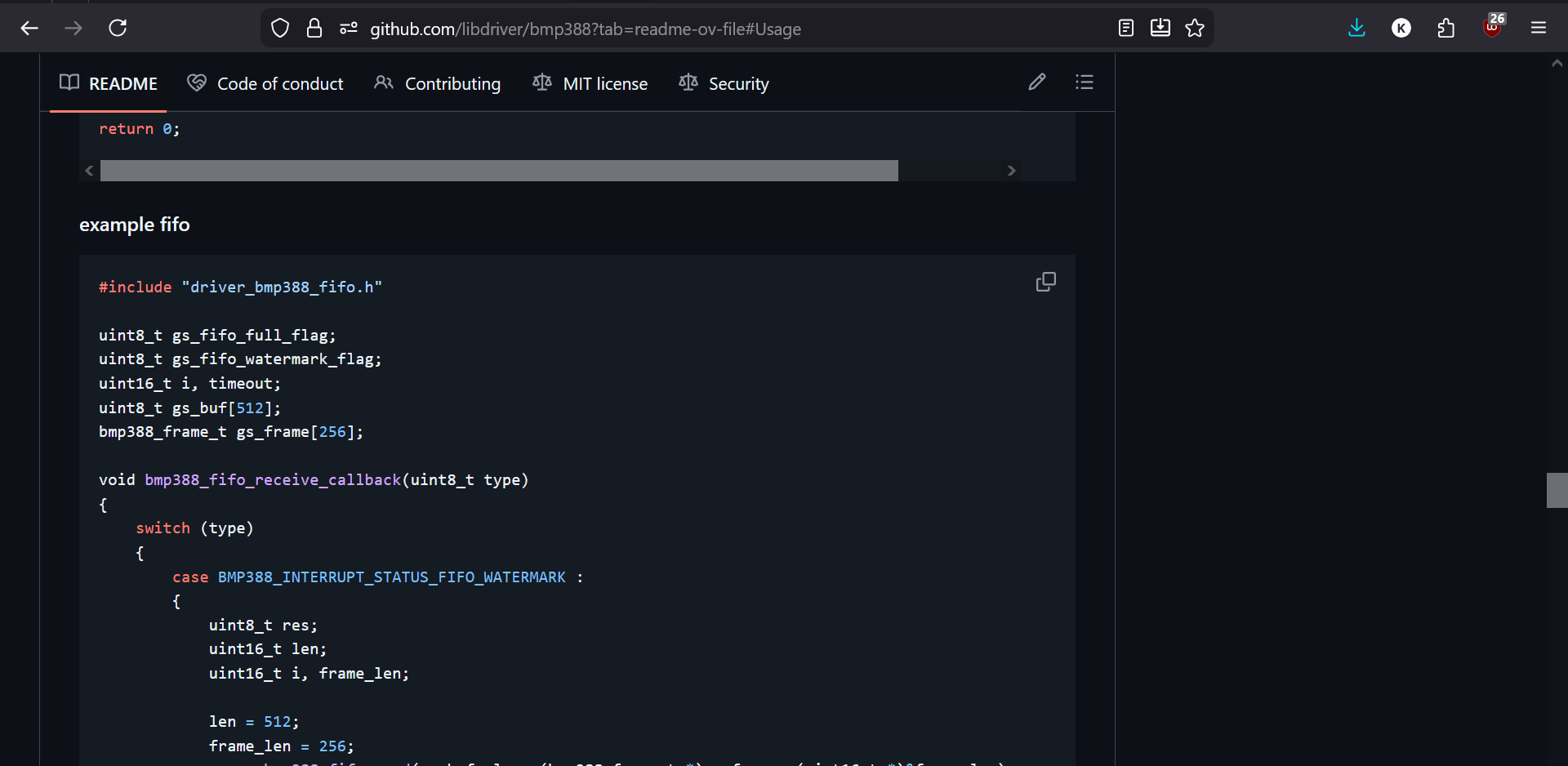Toggle reader view in address bar
Screen dimensions: 1568x766
[1126, 29]
